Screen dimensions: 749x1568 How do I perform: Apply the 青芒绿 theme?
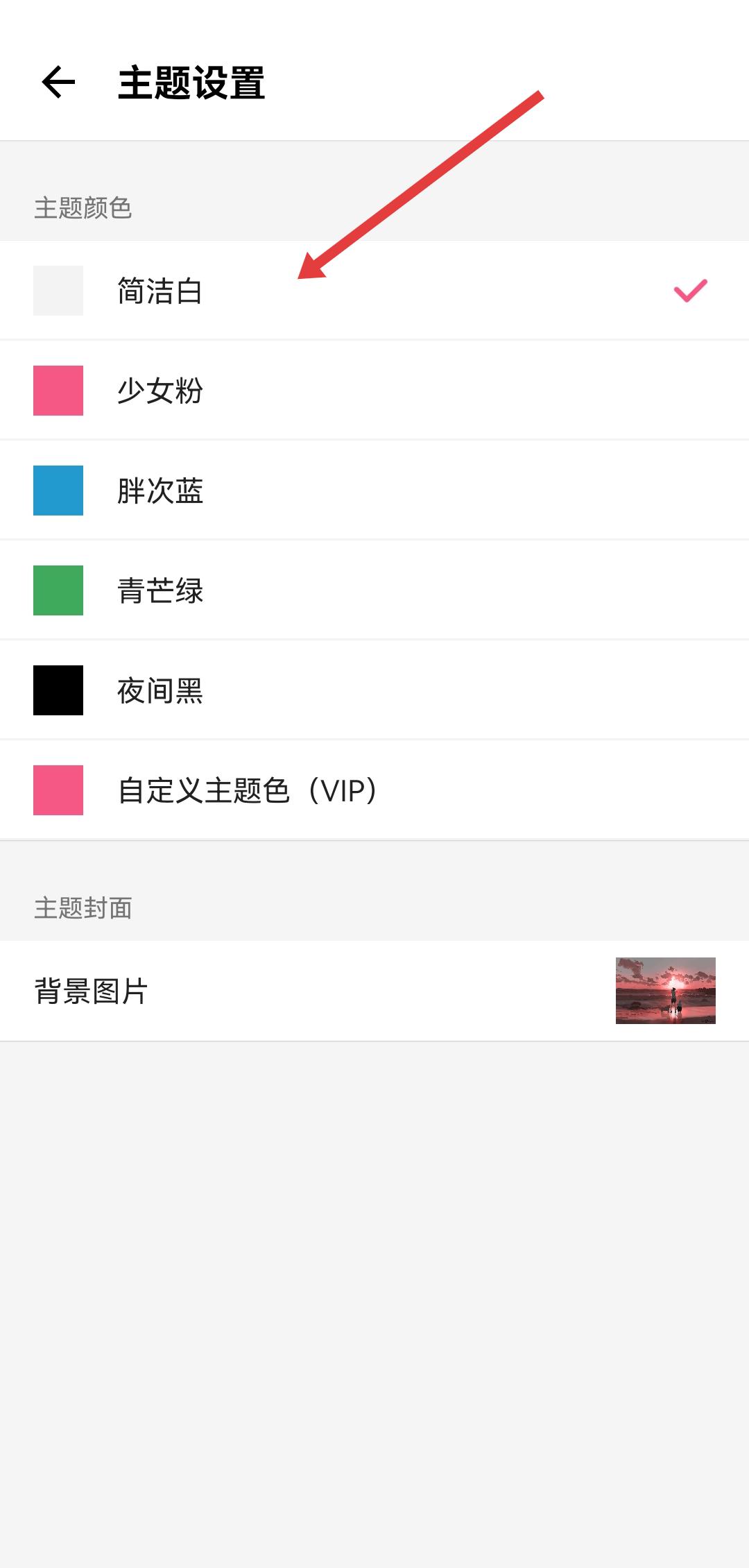tap(160, 590)
